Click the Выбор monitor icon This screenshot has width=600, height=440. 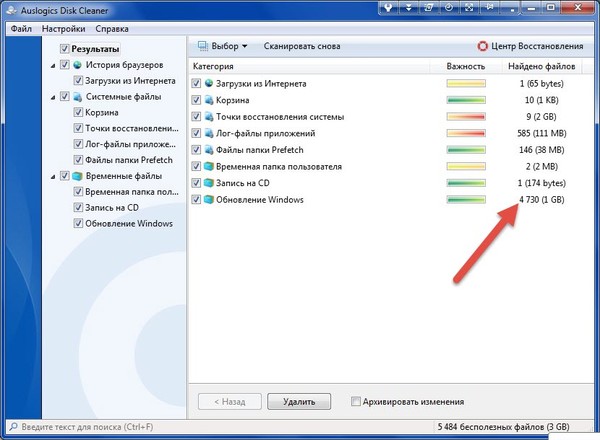[202, 46]
